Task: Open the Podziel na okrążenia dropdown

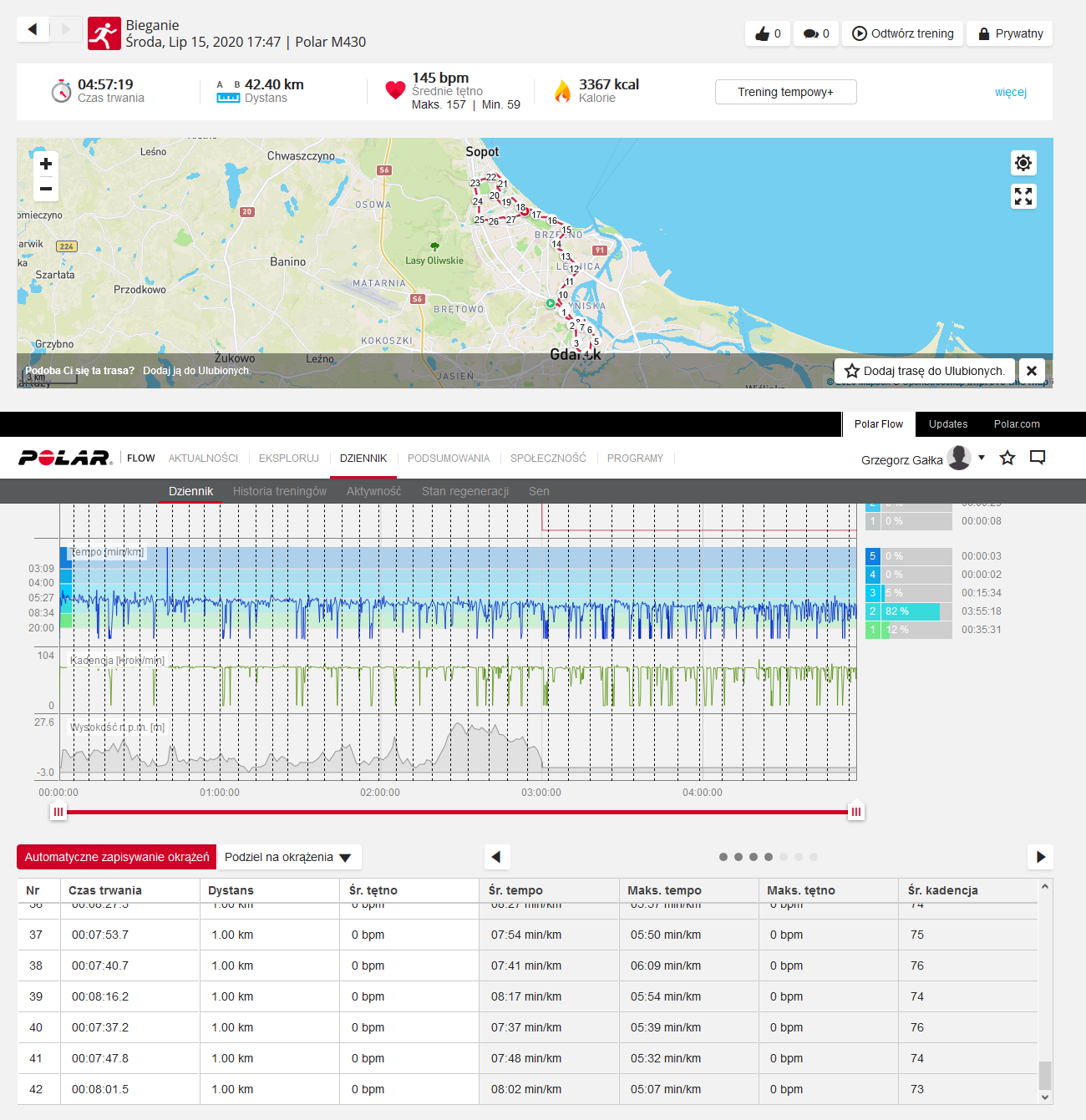Action: tap(288, 857)
